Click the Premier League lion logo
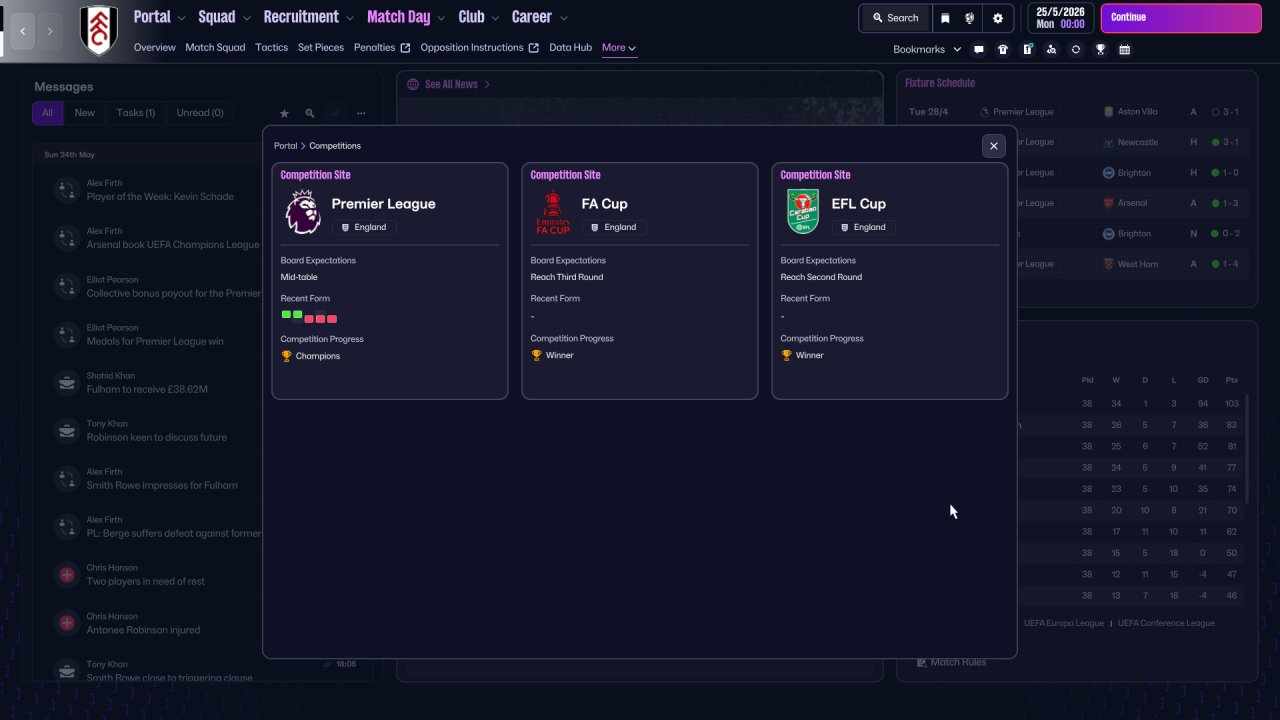 303,212
